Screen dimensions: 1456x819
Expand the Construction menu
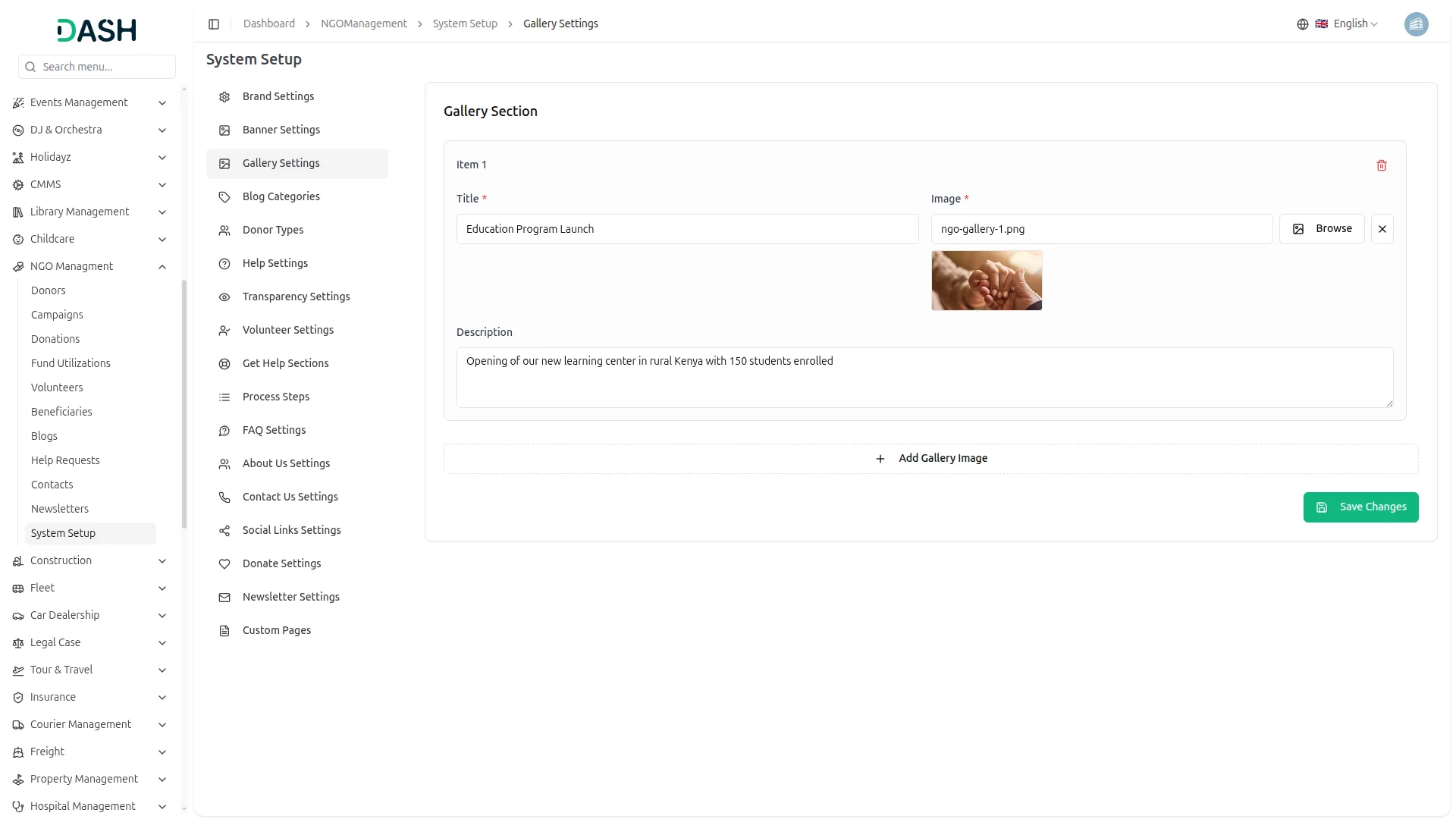pos(162,561)
